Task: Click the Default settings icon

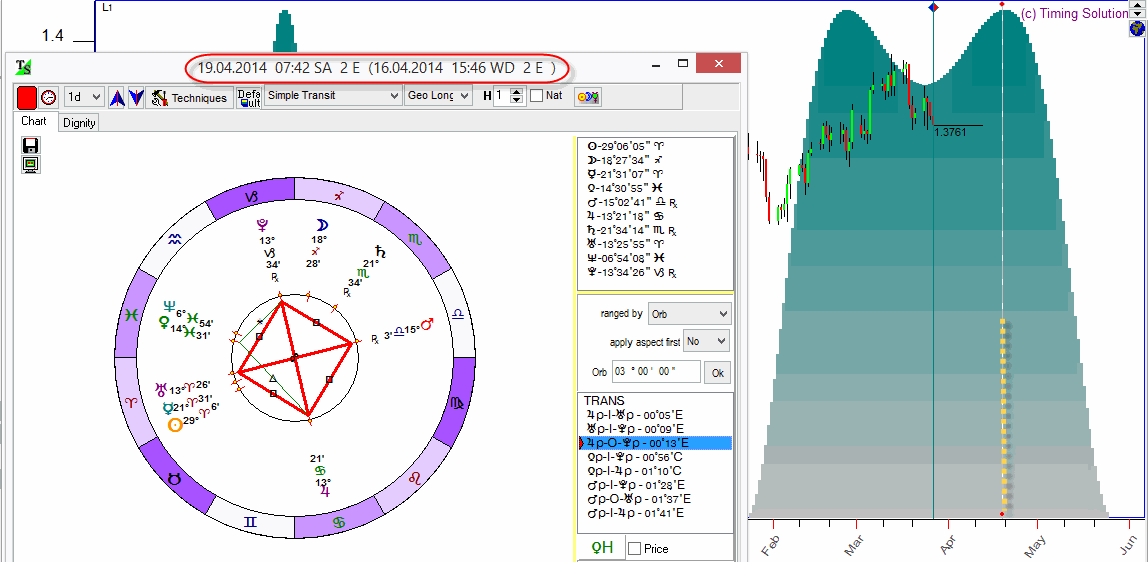Action: click(249, 97)
